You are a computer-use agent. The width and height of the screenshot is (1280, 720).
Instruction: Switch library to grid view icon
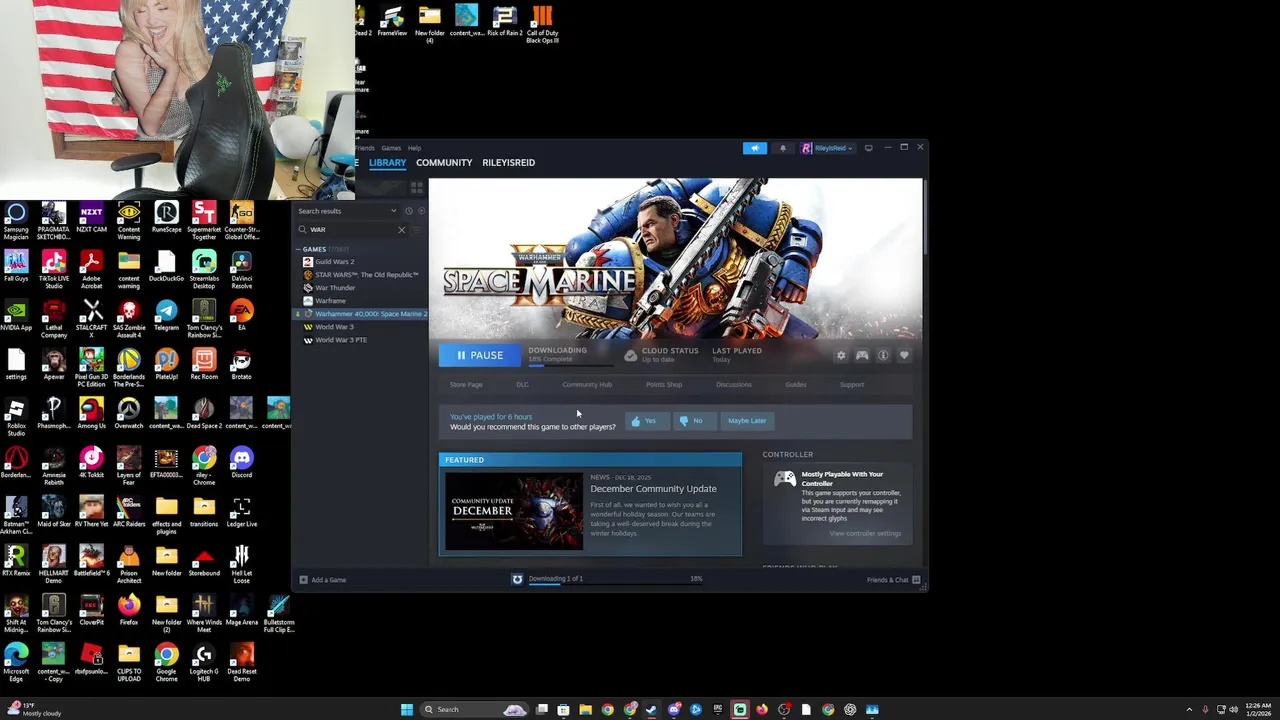pos(417,187)
